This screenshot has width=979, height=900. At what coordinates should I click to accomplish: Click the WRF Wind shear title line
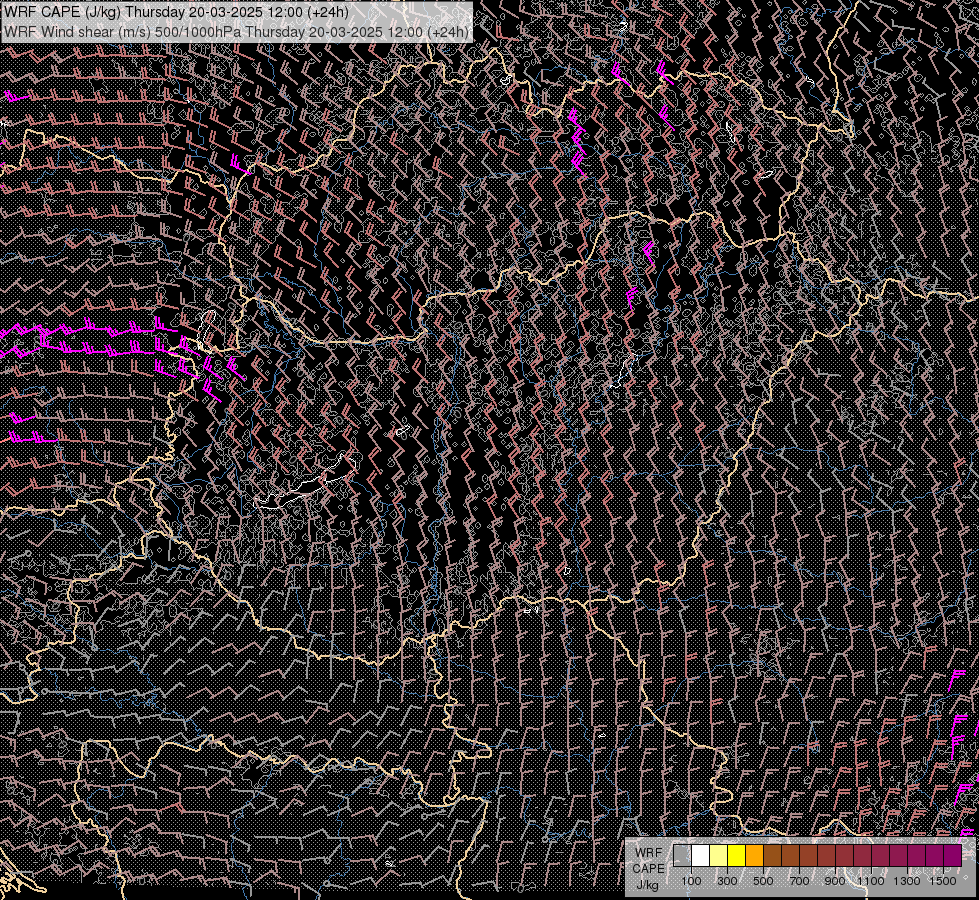237,31
